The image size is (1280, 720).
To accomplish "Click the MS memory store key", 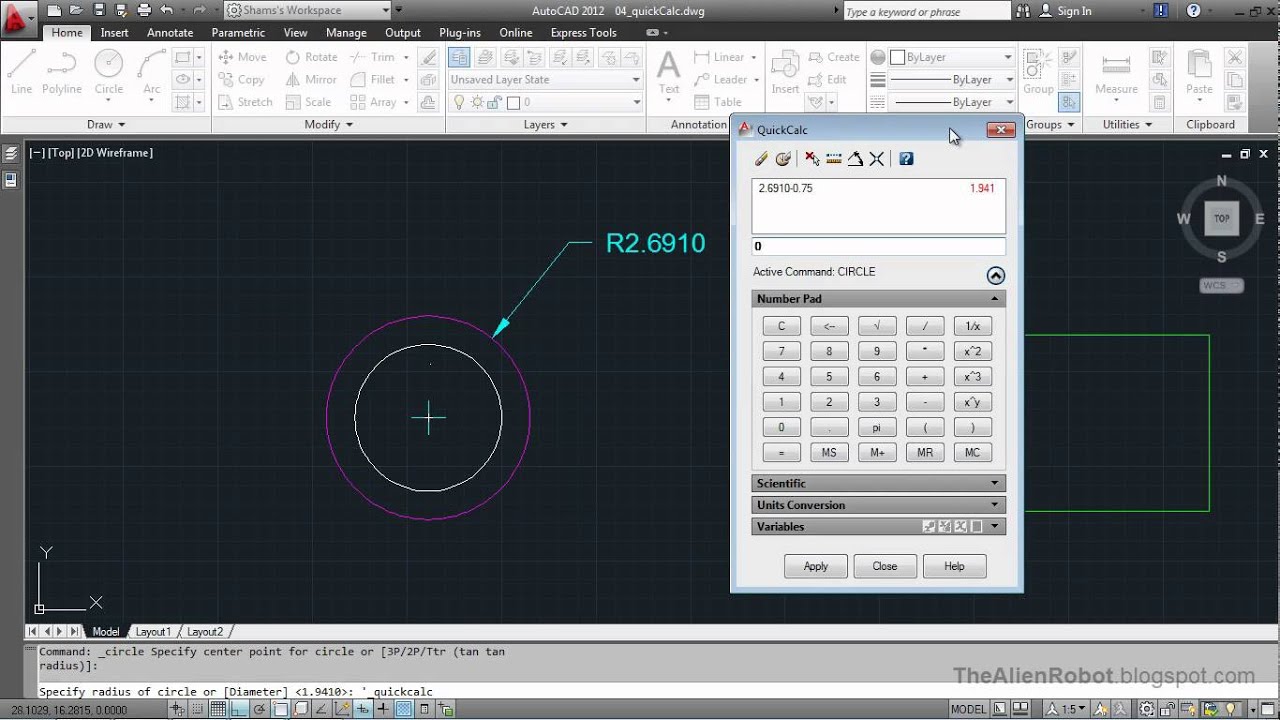I will [829, 453].
